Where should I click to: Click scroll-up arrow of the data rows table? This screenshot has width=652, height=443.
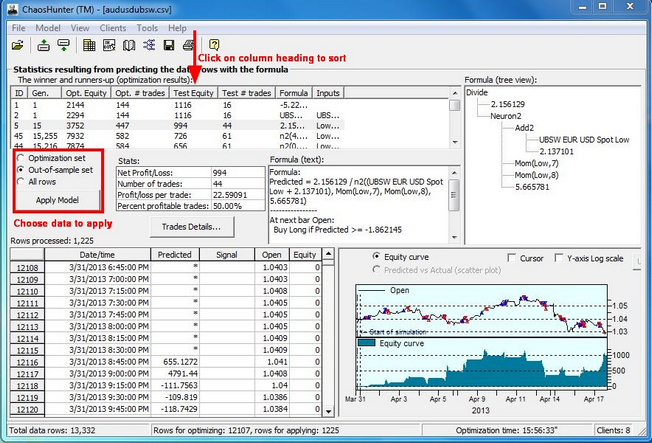328,253
